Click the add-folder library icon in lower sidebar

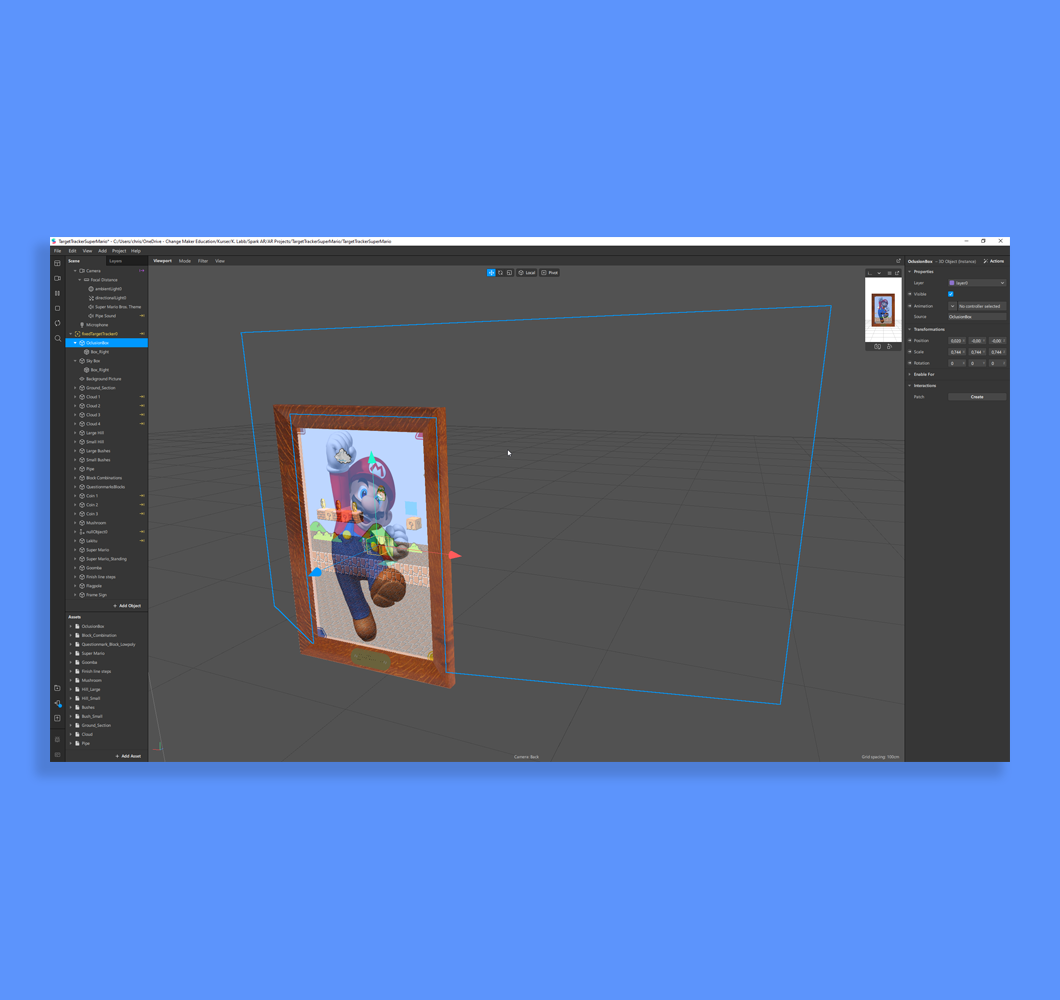tap(57, 688)
